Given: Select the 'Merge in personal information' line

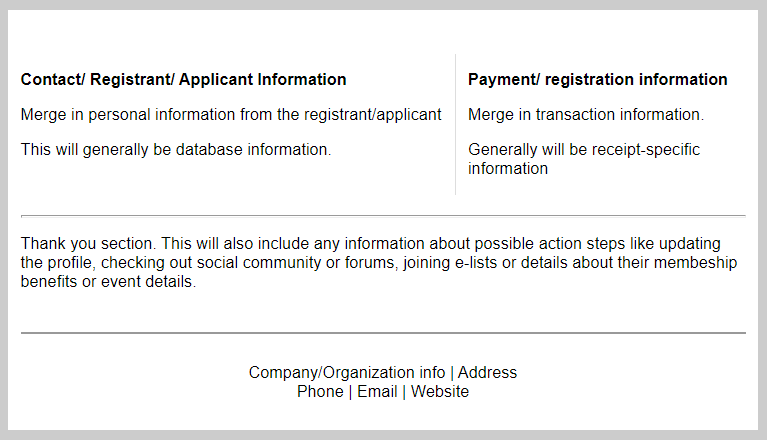Looking at the screenshot, I should [x=230, y=115].
